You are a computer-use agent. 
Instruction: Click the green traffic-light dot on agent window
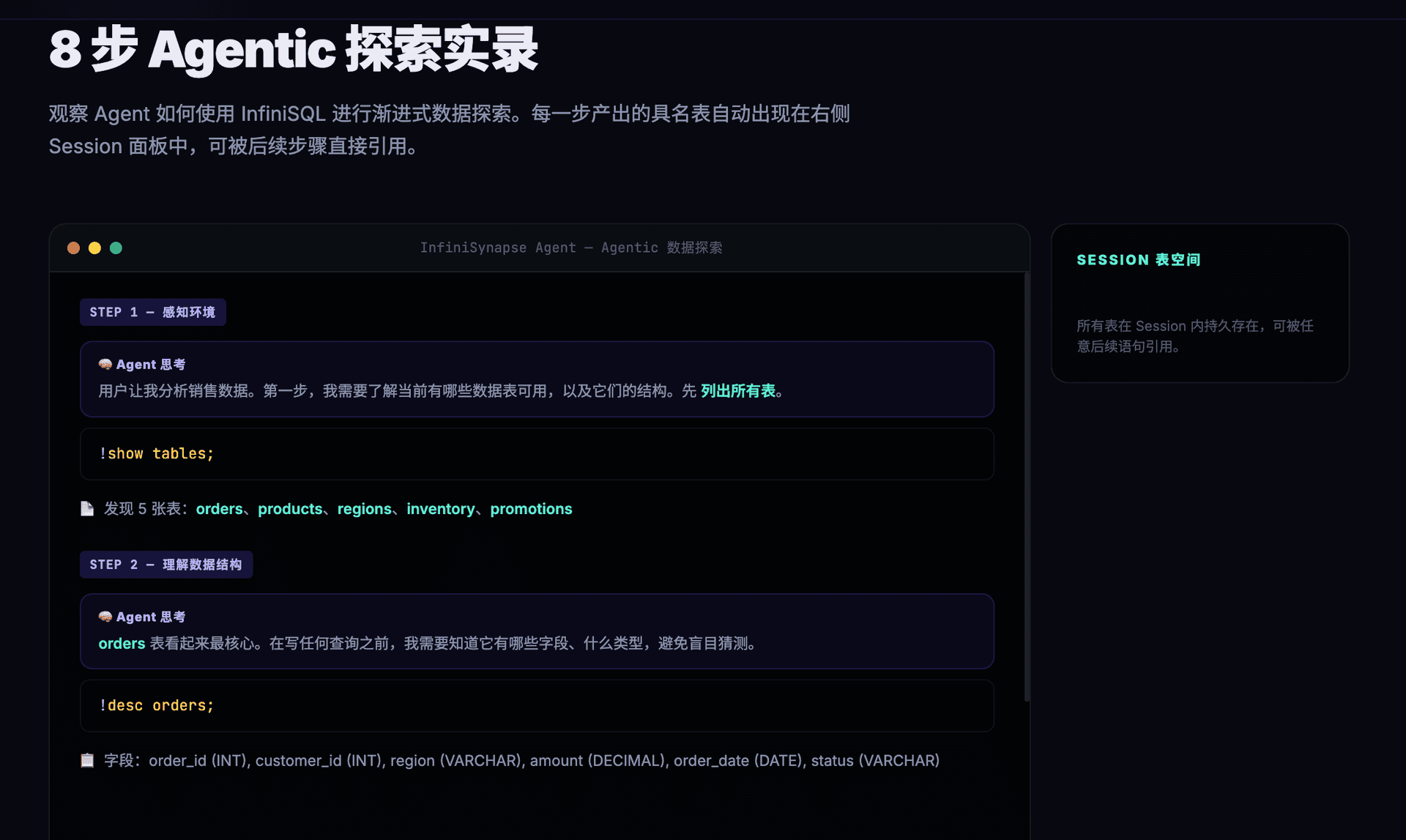116,248
